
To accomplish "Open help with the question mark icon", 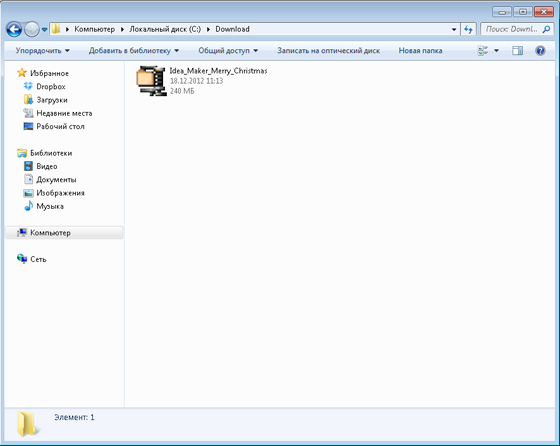I will pos(540,51).
